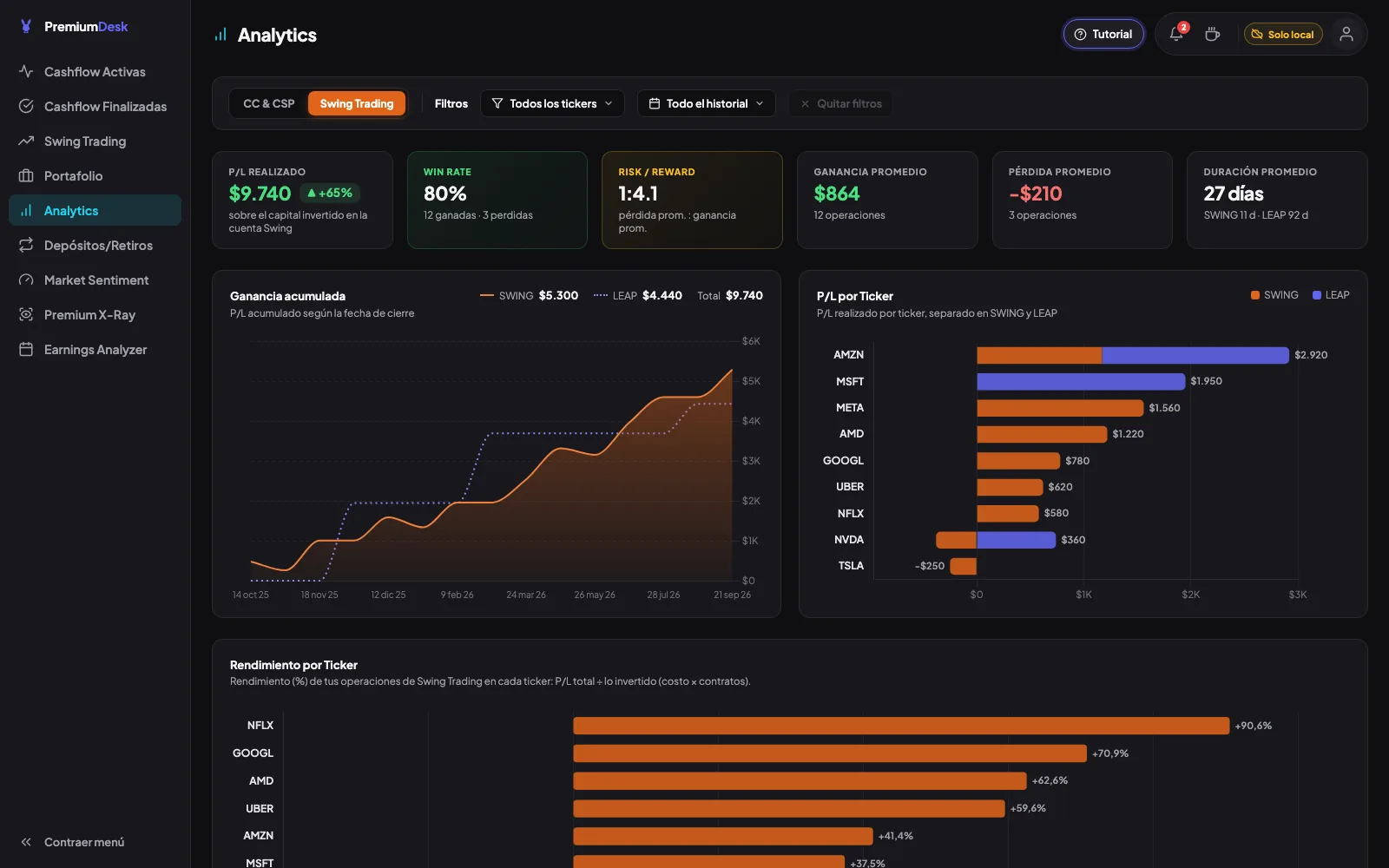1389x868 pixels.
Task: Click the PremiumDesk logo icon
Action: pos(26,26)
